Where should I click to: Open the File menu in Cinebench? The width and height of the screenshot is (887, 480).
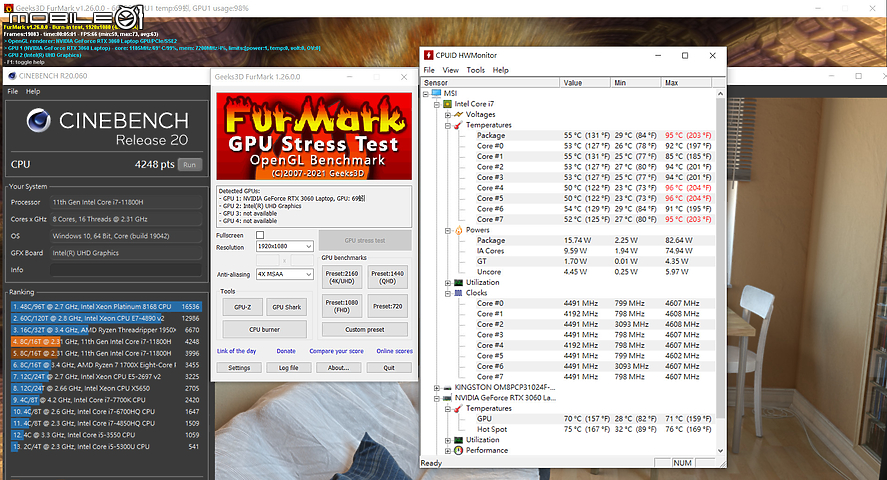(x=12, y=92)
